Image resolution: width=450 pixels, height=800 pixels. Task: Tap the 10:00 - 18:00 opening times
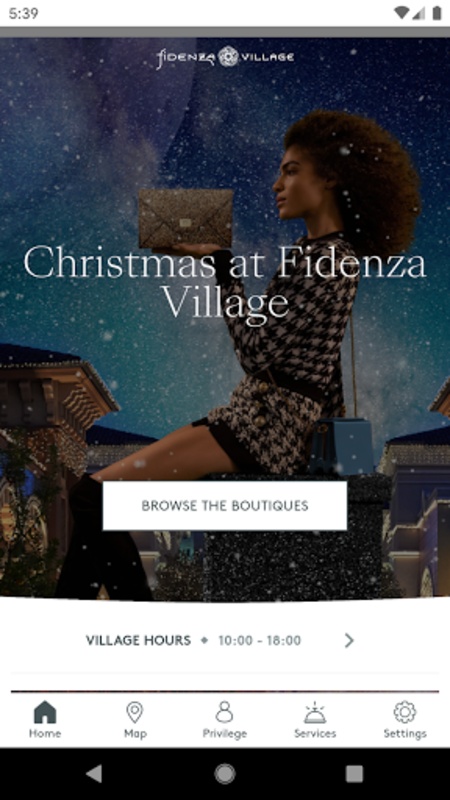click(x=260, y=640)
